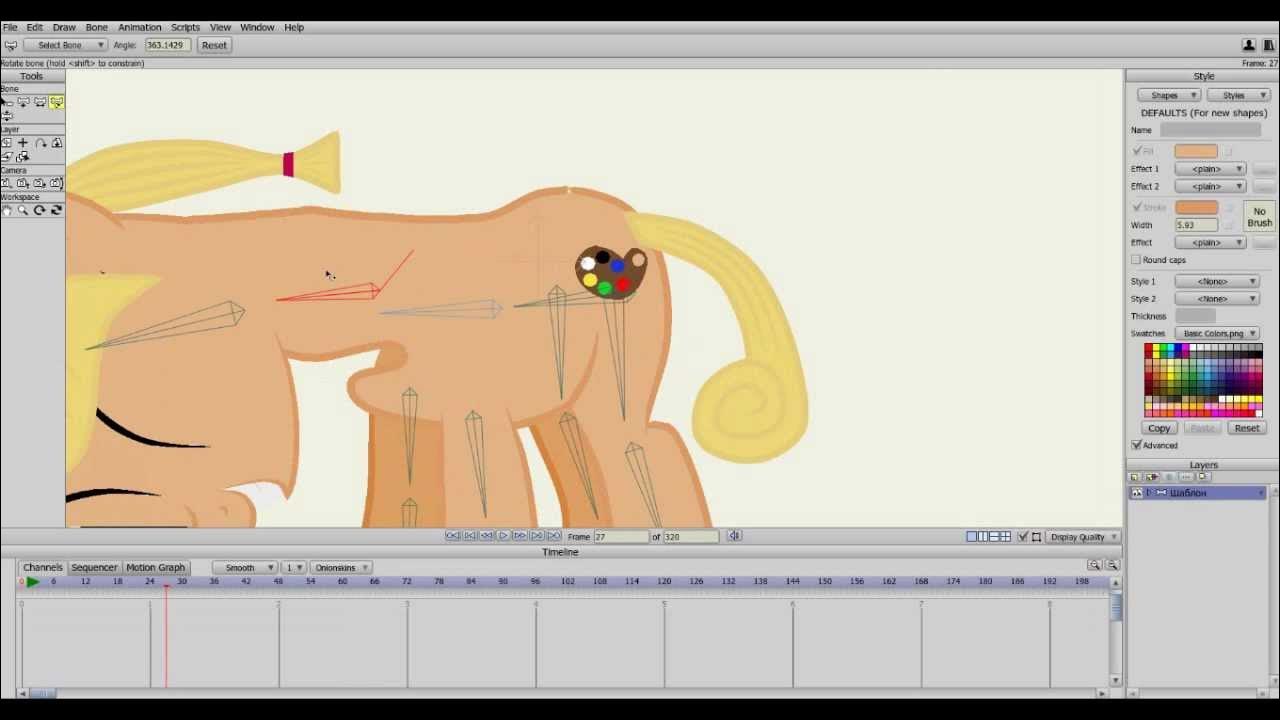Viewport: 1280px width, 720px height.
Task: Hide the Шаблон layer via its visibility icon
Action: [x=1137, y=493]
